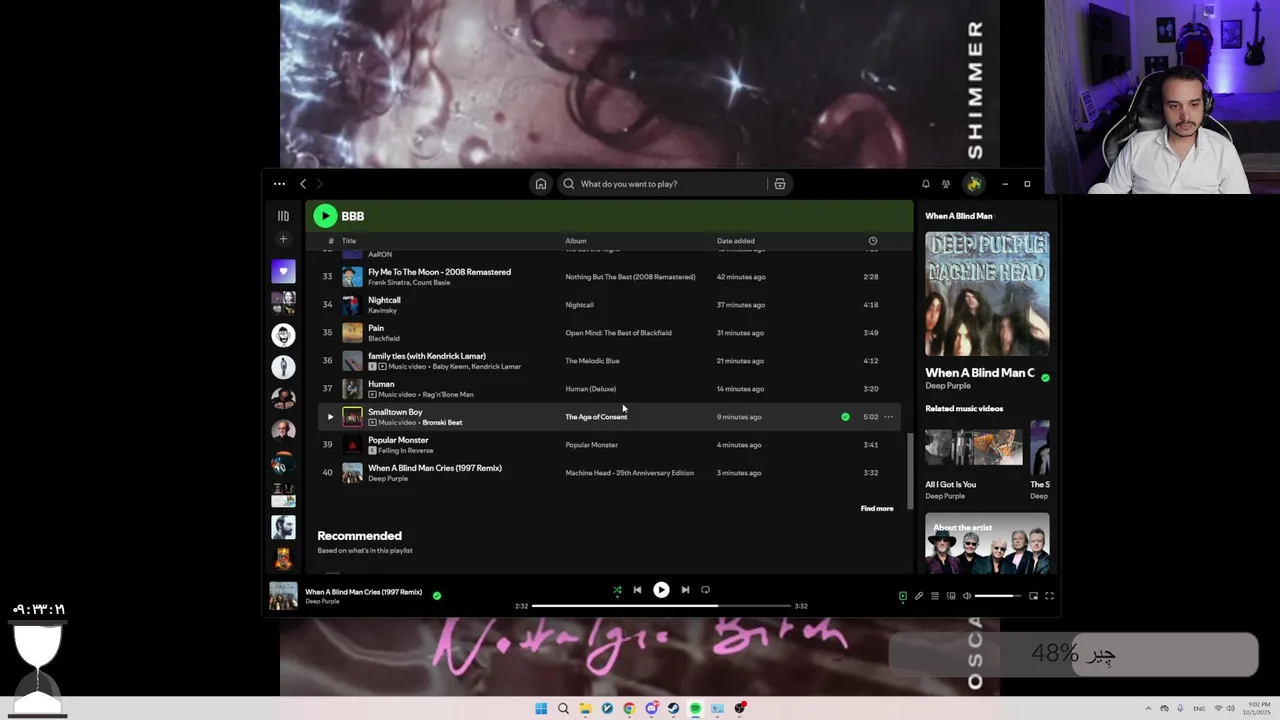Open album Machine Head 25th Anniversary Edition
Screen dimensions: 1280x720
click(629, 473)
